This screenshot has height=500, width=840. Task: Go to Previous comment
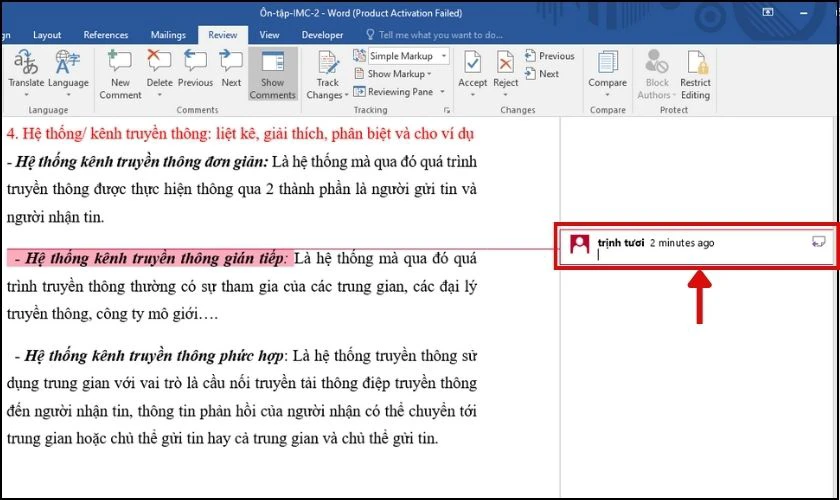click(x=195, y=68)
